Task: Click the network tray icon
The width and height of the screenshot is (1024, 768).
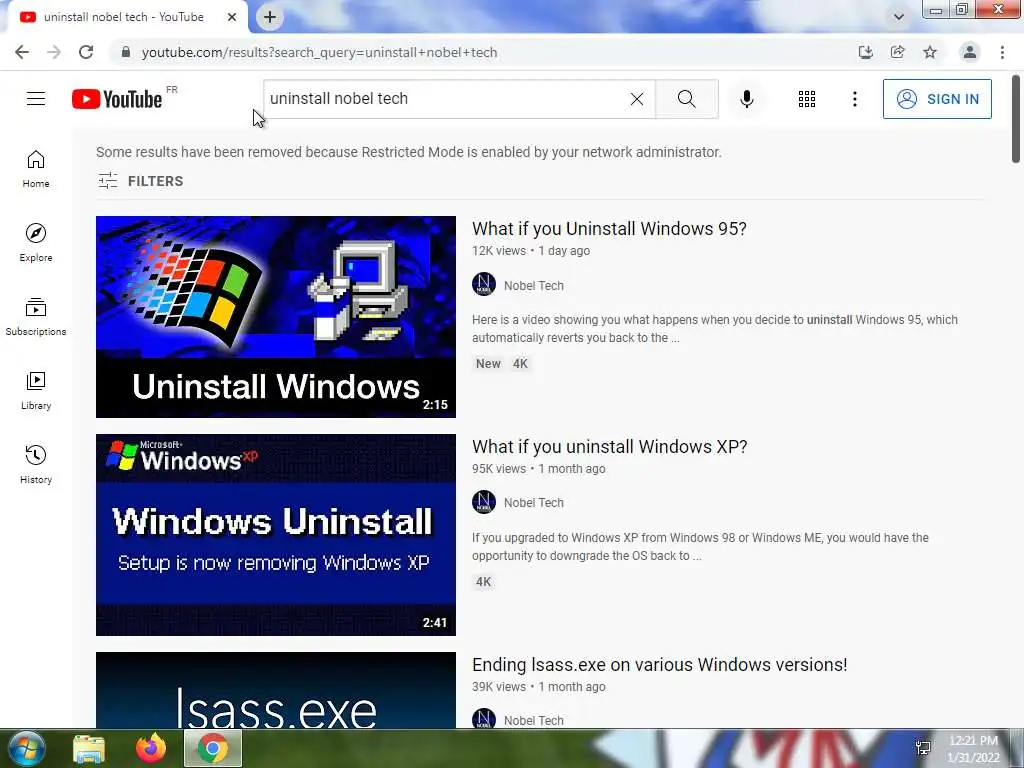Action: [923, 748]
